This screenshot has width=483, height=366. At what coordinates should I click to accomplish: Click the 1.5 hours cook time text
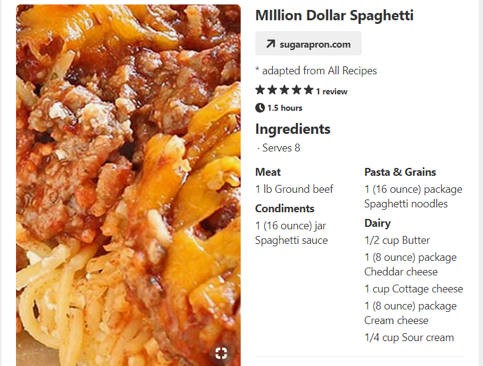click(285, 108)
